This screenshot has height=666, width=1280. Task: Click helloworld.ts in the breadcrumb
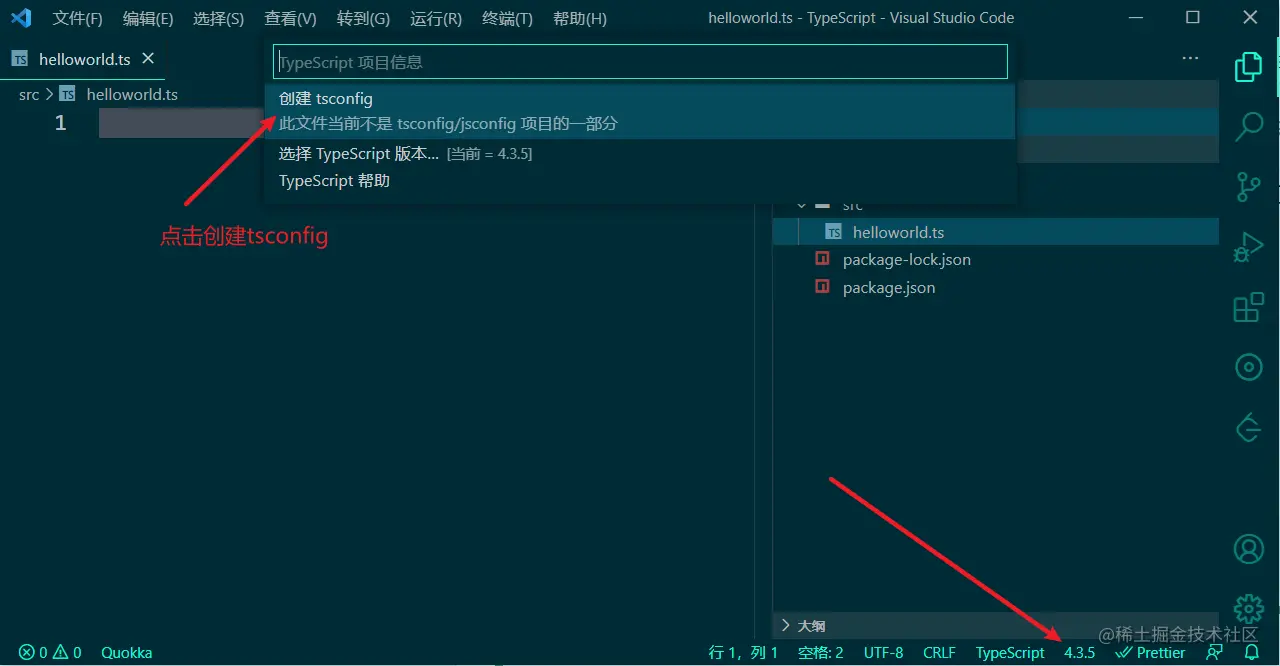pyautogui.click(x=132, y=94)
